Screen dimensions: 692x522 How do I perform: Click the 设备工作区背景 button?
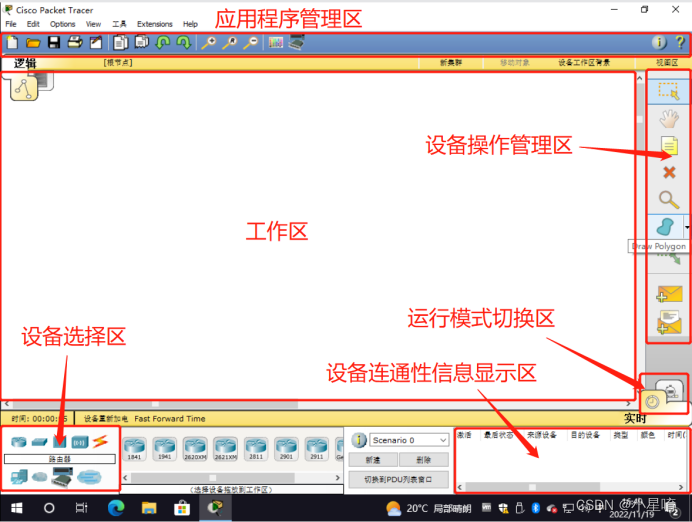coord(584,63)
